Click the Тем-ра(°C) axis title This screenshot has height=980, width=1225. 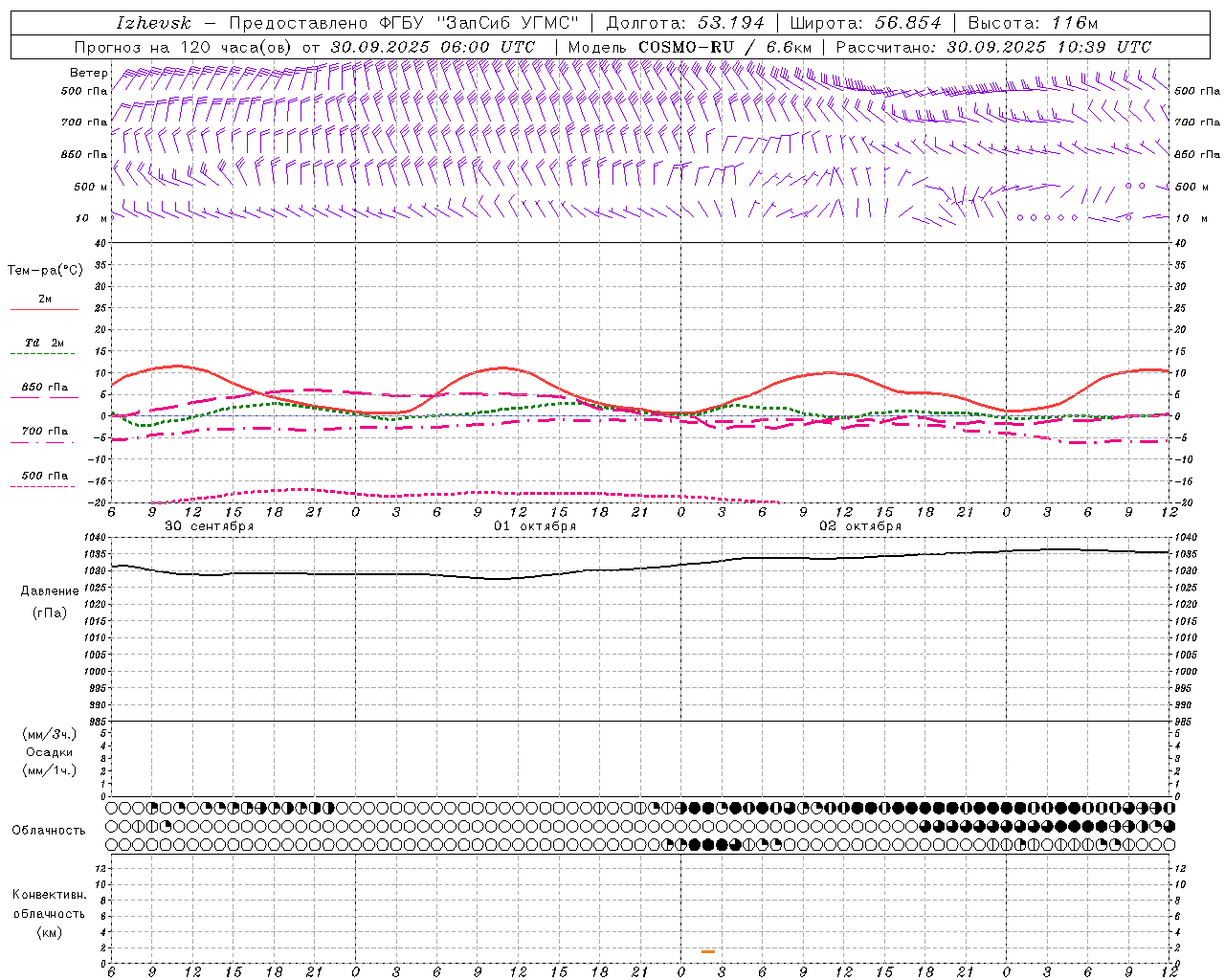[x=45, y=271]
